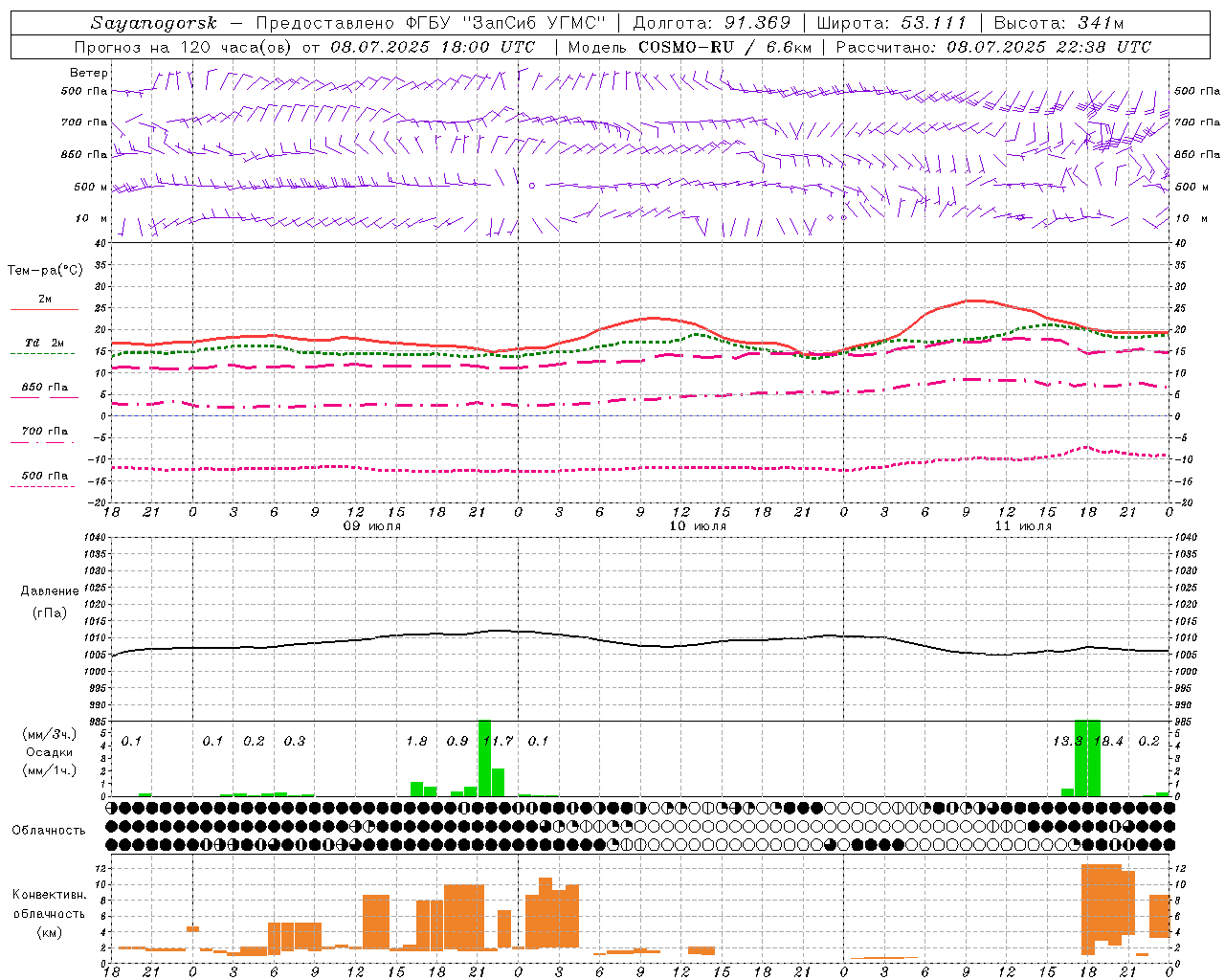Click the 0.3 precipitation amount
The image size is (1225, 980).
tap(295, 741)
